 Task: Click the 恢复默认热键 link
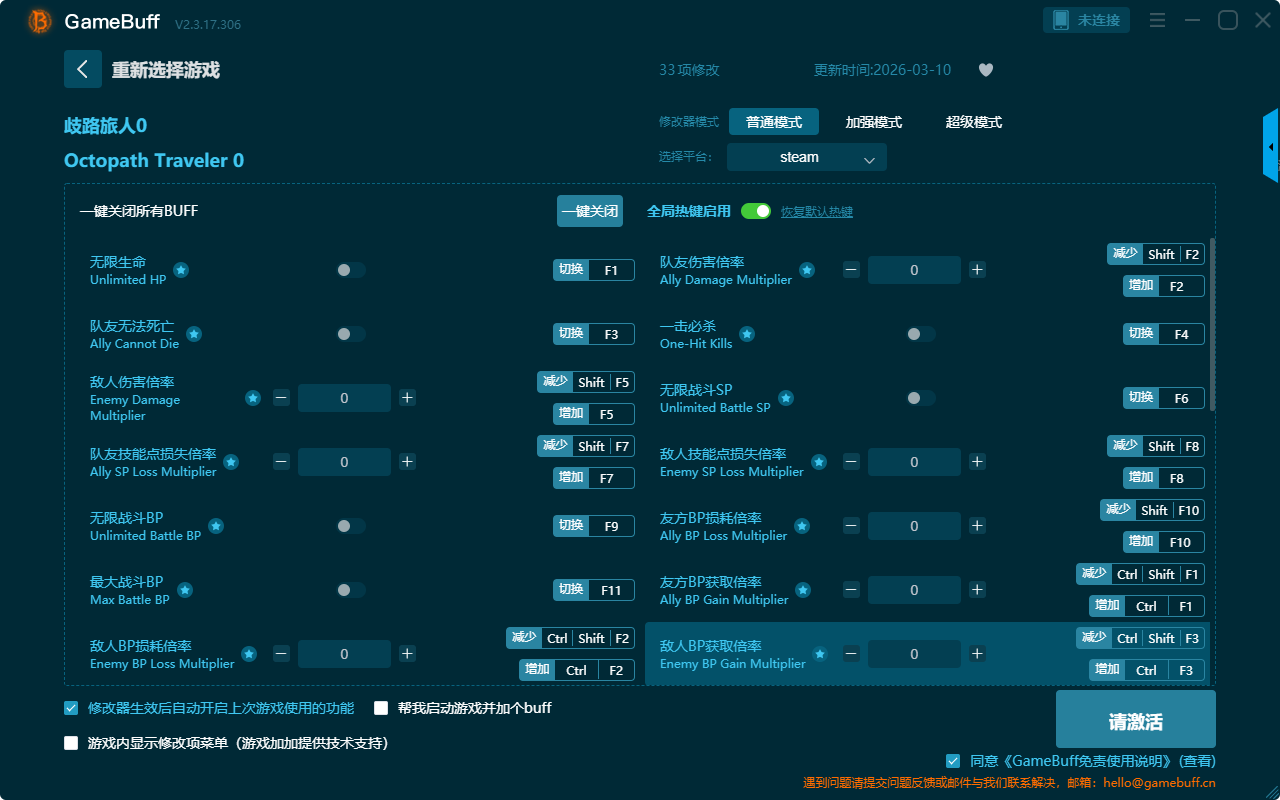(x=817, y=212)
